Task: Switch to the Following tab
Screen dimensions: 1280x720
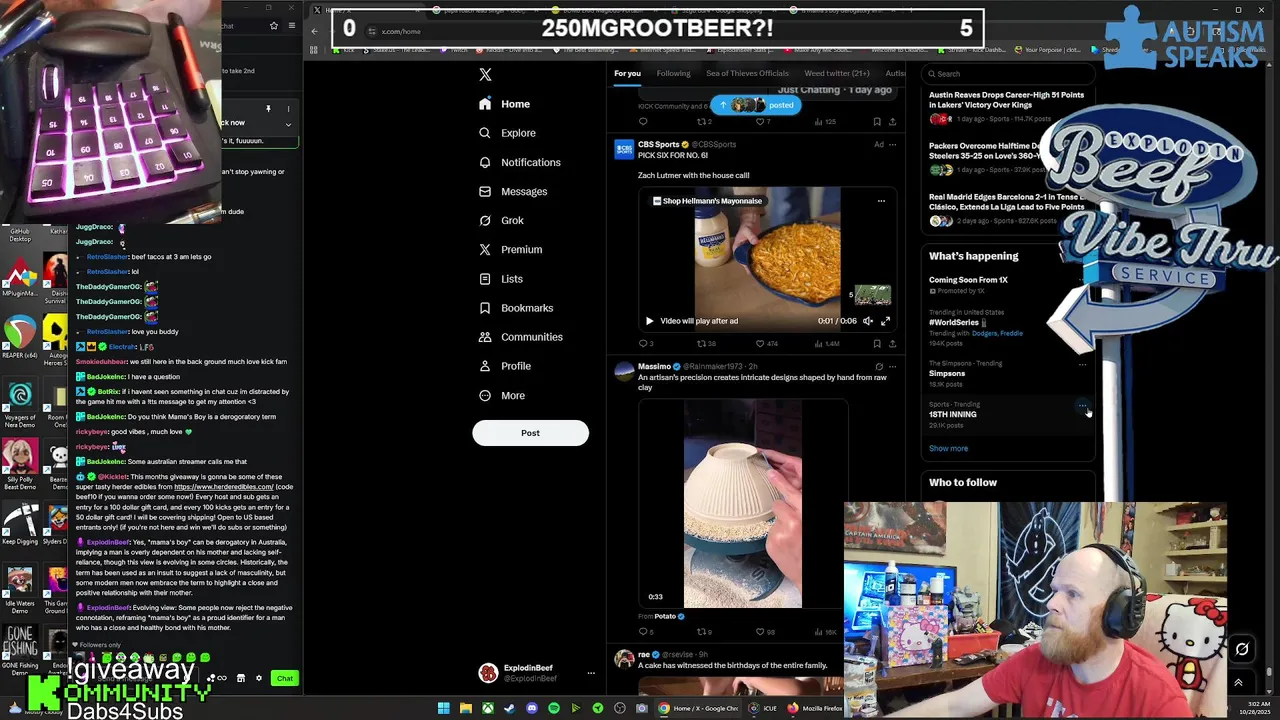Action: coord(673,73)
